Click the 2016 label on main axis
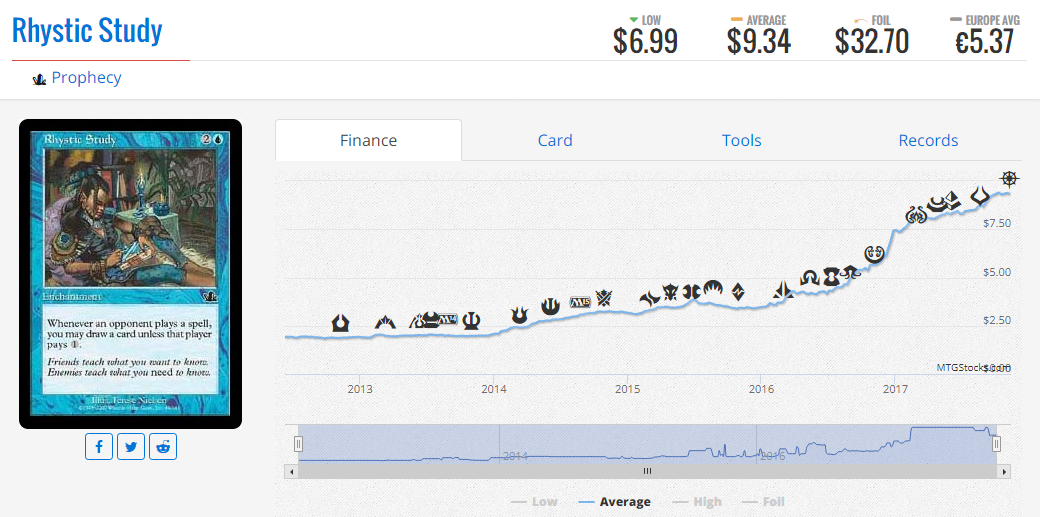 coord(761,388)
